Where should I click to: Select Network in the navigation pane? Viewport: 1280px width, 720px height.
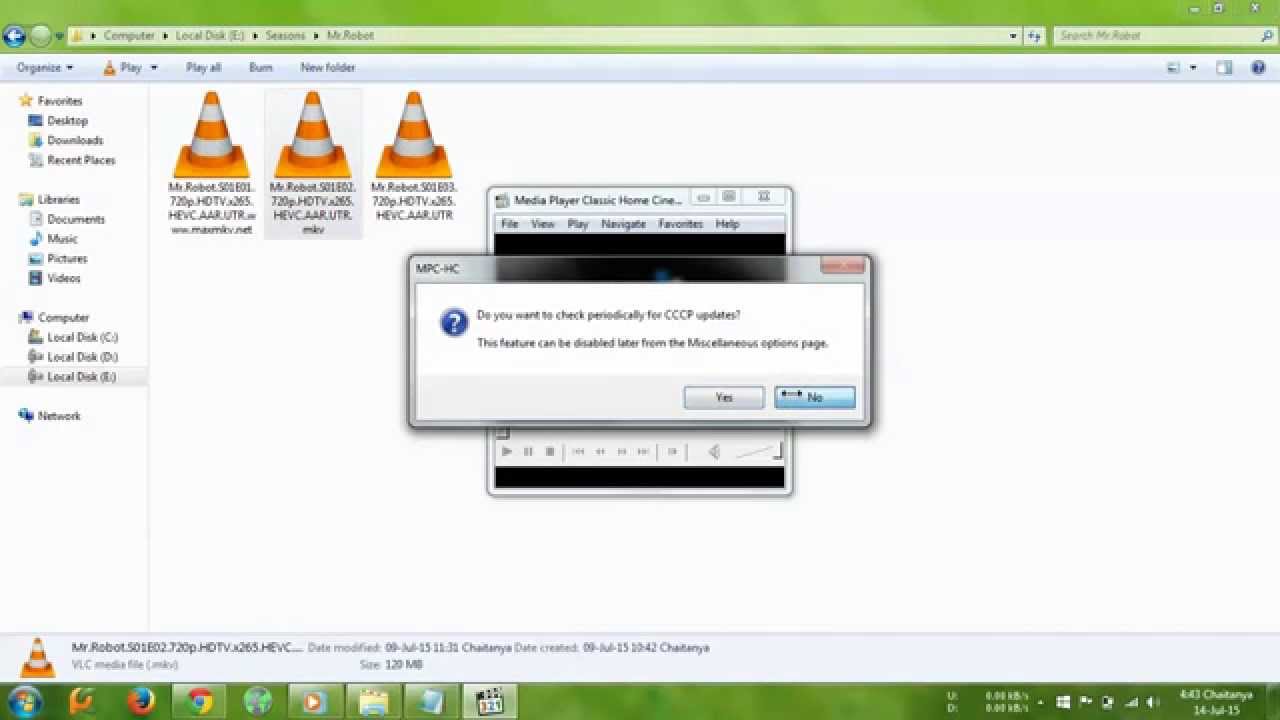tap(59, 416)
